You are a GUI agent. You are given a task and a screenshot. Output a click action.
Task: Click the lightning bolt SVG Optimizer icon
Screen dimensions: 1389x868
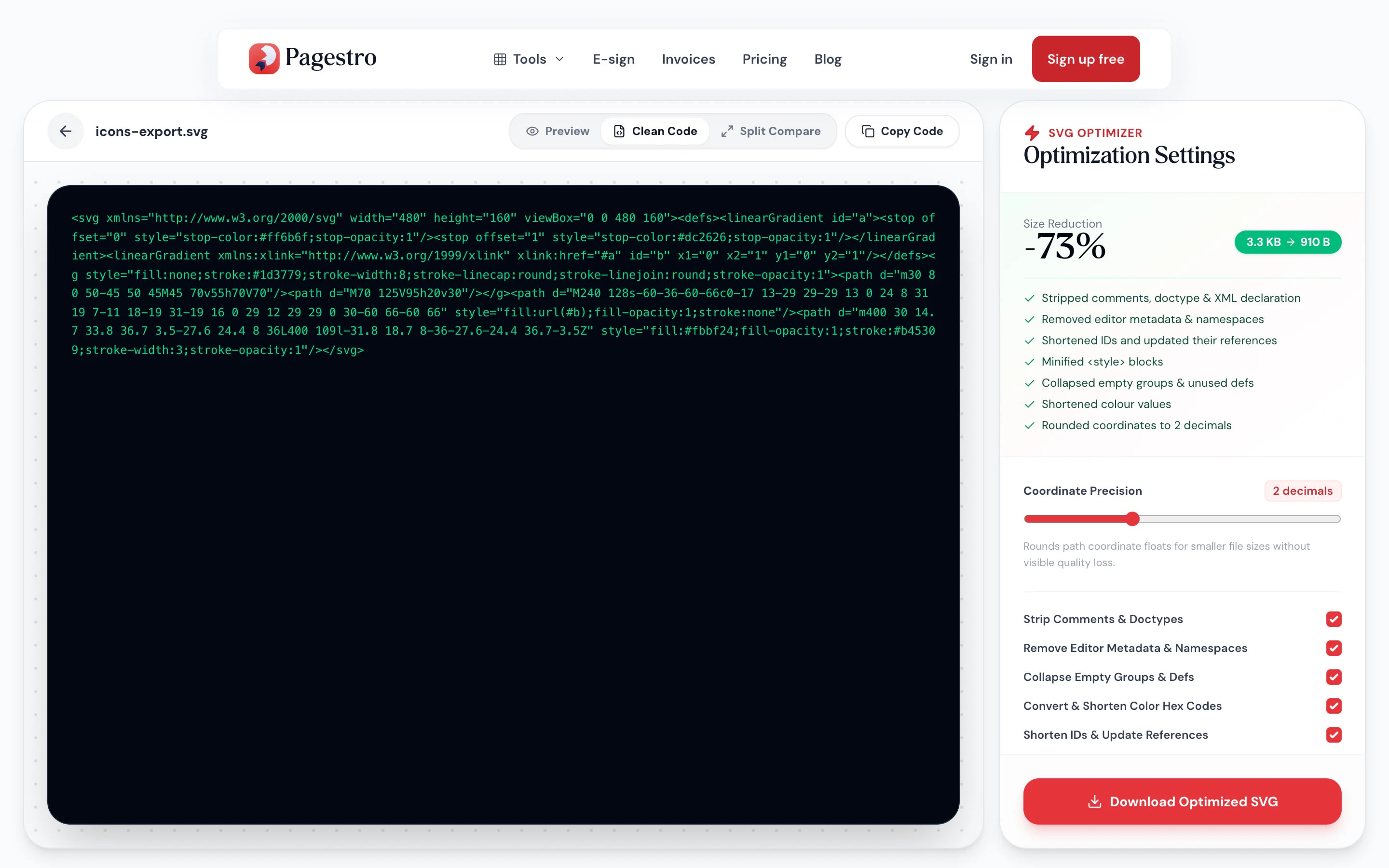click(x=1032, y=133)
